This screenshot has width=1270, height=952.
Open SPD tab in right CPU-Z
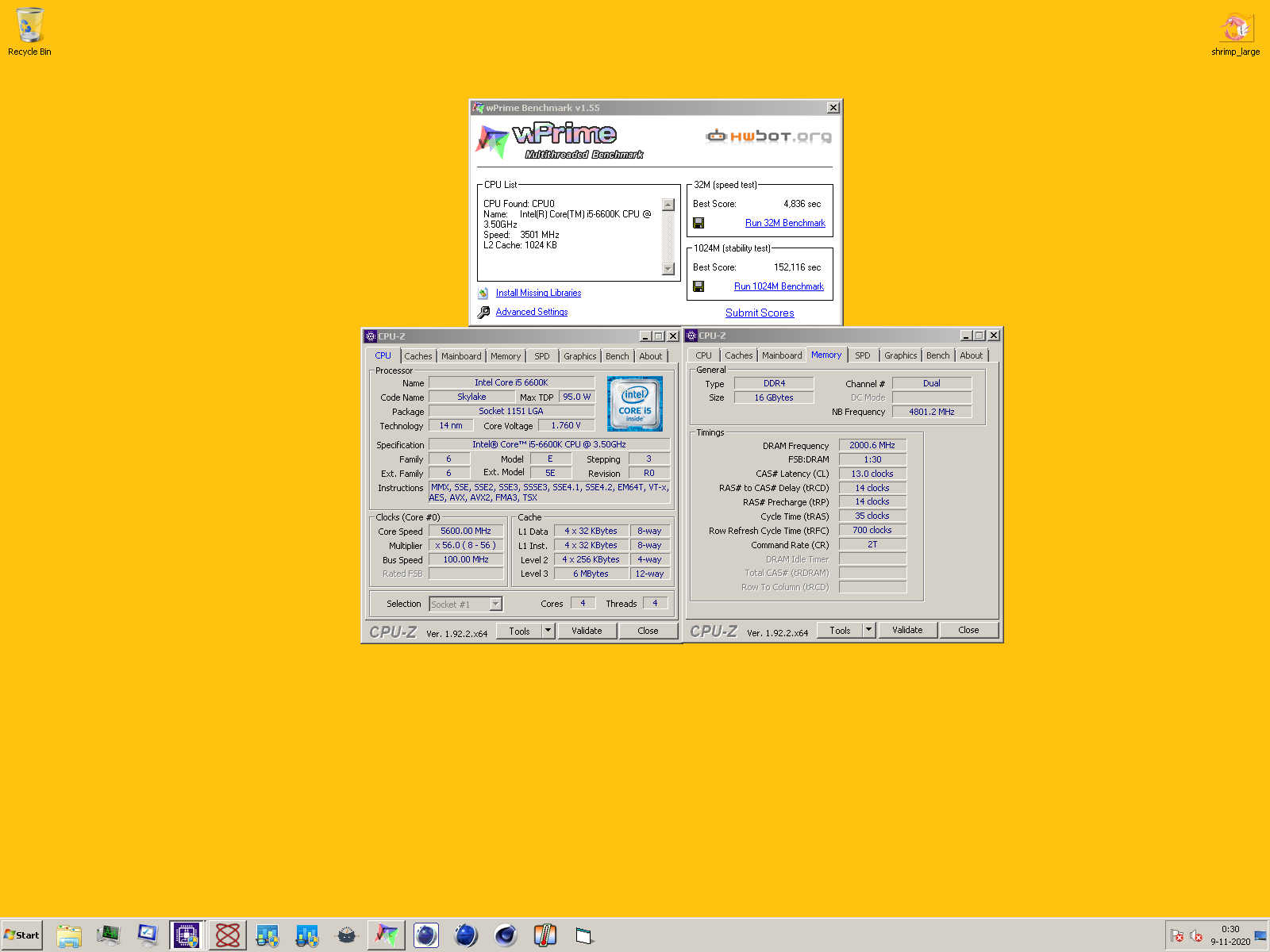[x=863, y=355]
